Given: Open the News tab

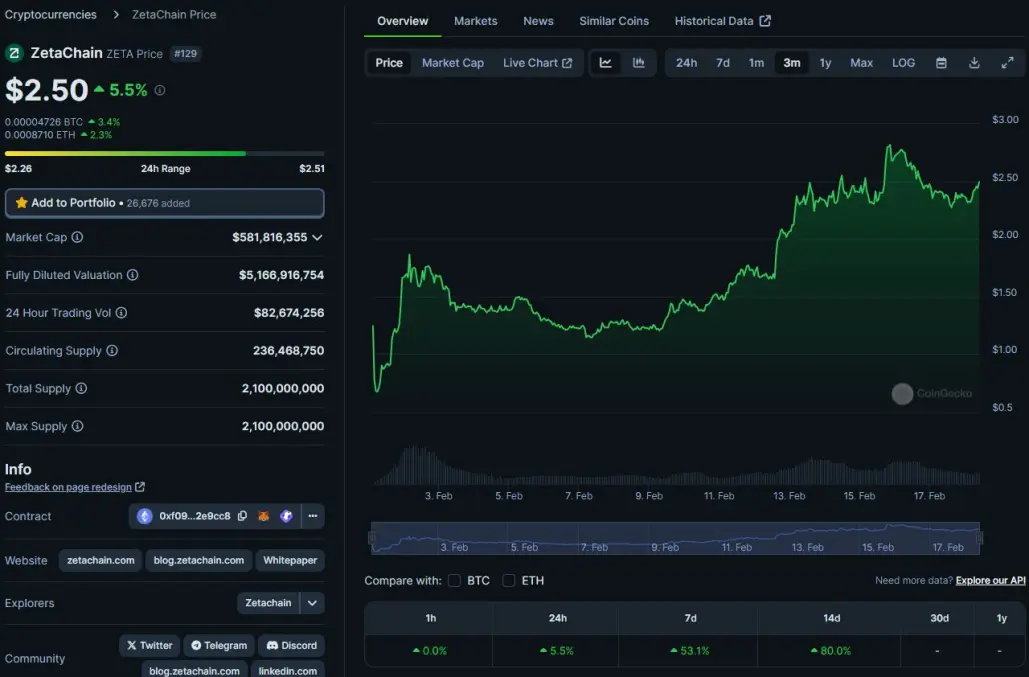Looking at the screenshot, I should pyautogui.click(x=538, y=21).
